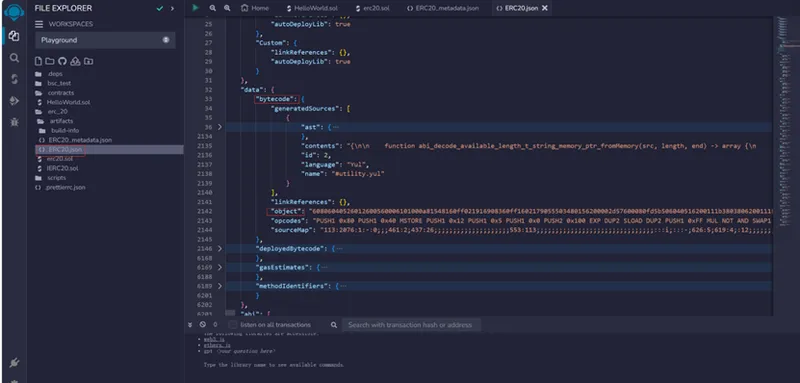Click the web3.js link in terminal

214,339
